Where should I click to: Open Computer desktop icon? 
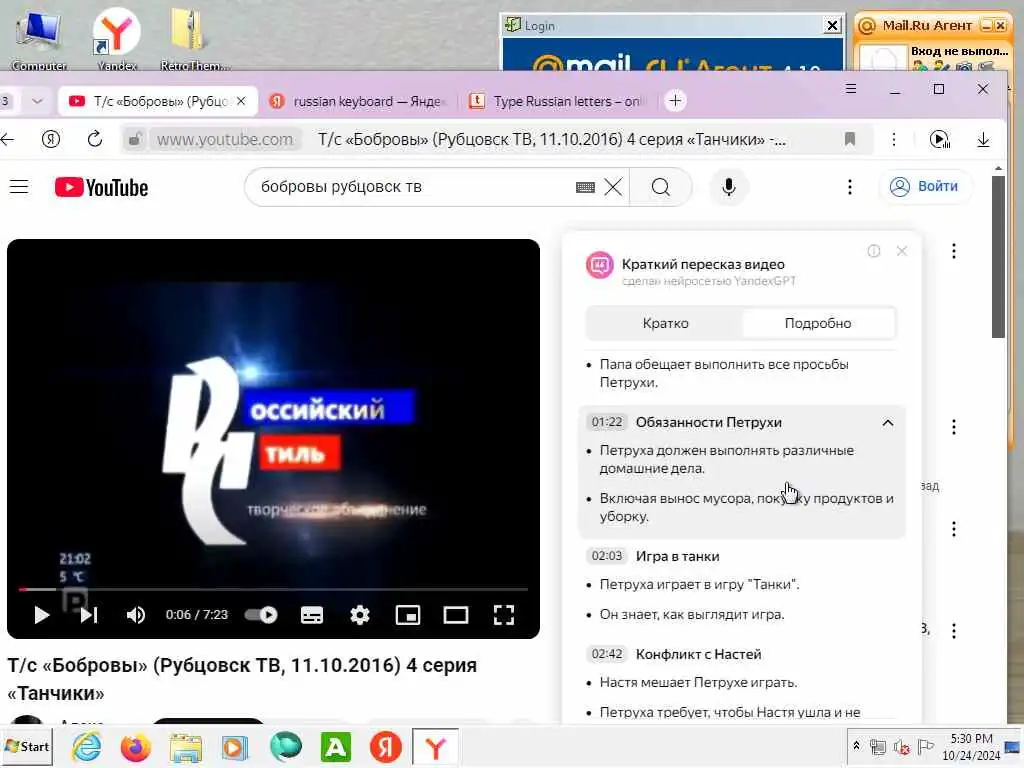point(39,38)
